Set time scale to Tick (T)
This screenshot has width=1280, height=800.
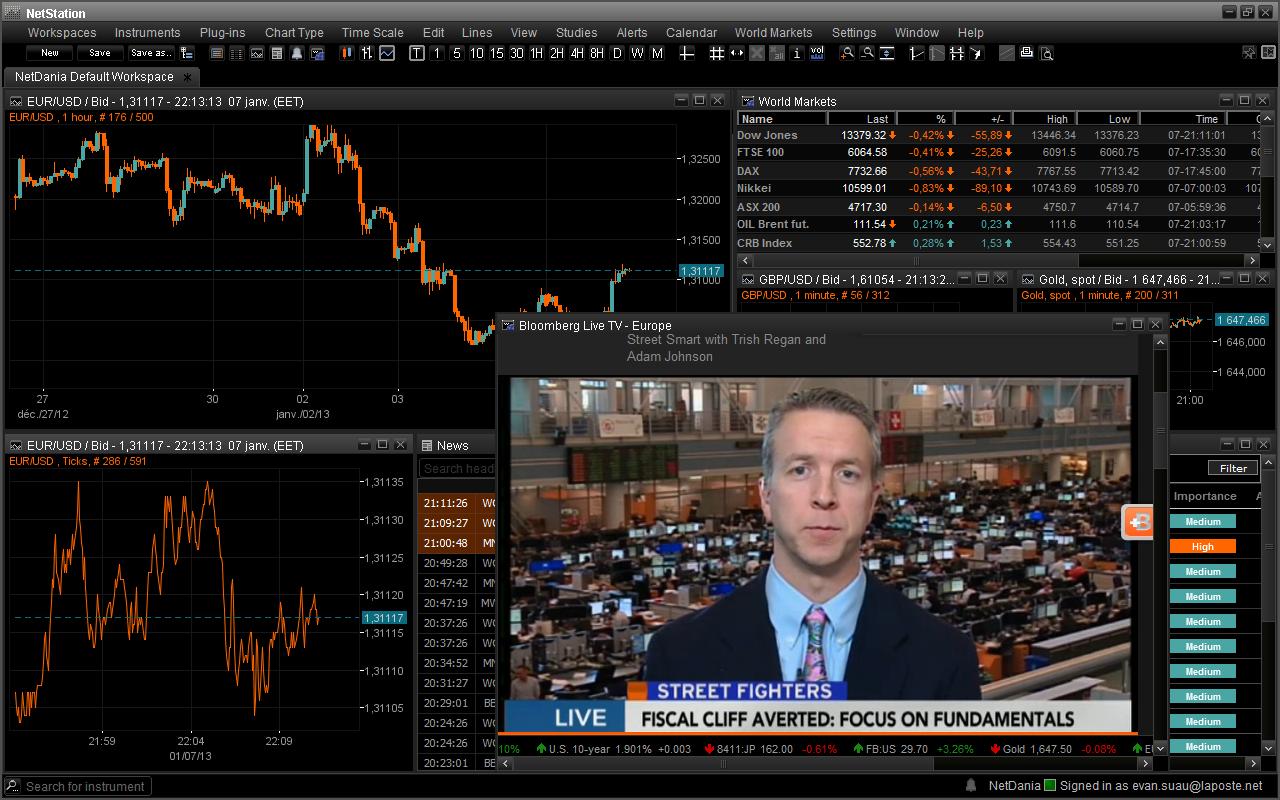417,53
